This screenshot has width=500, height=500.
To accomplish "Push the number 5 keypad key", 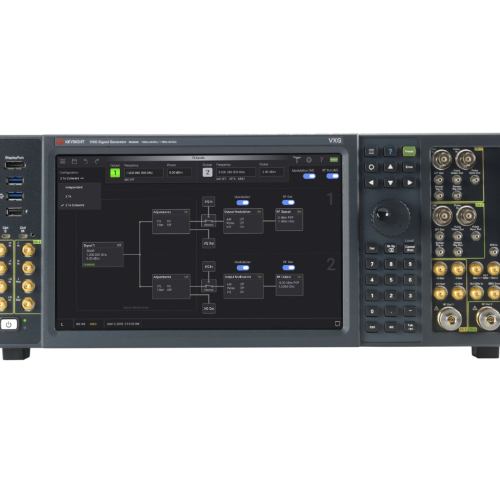I will tap(391, 280).
